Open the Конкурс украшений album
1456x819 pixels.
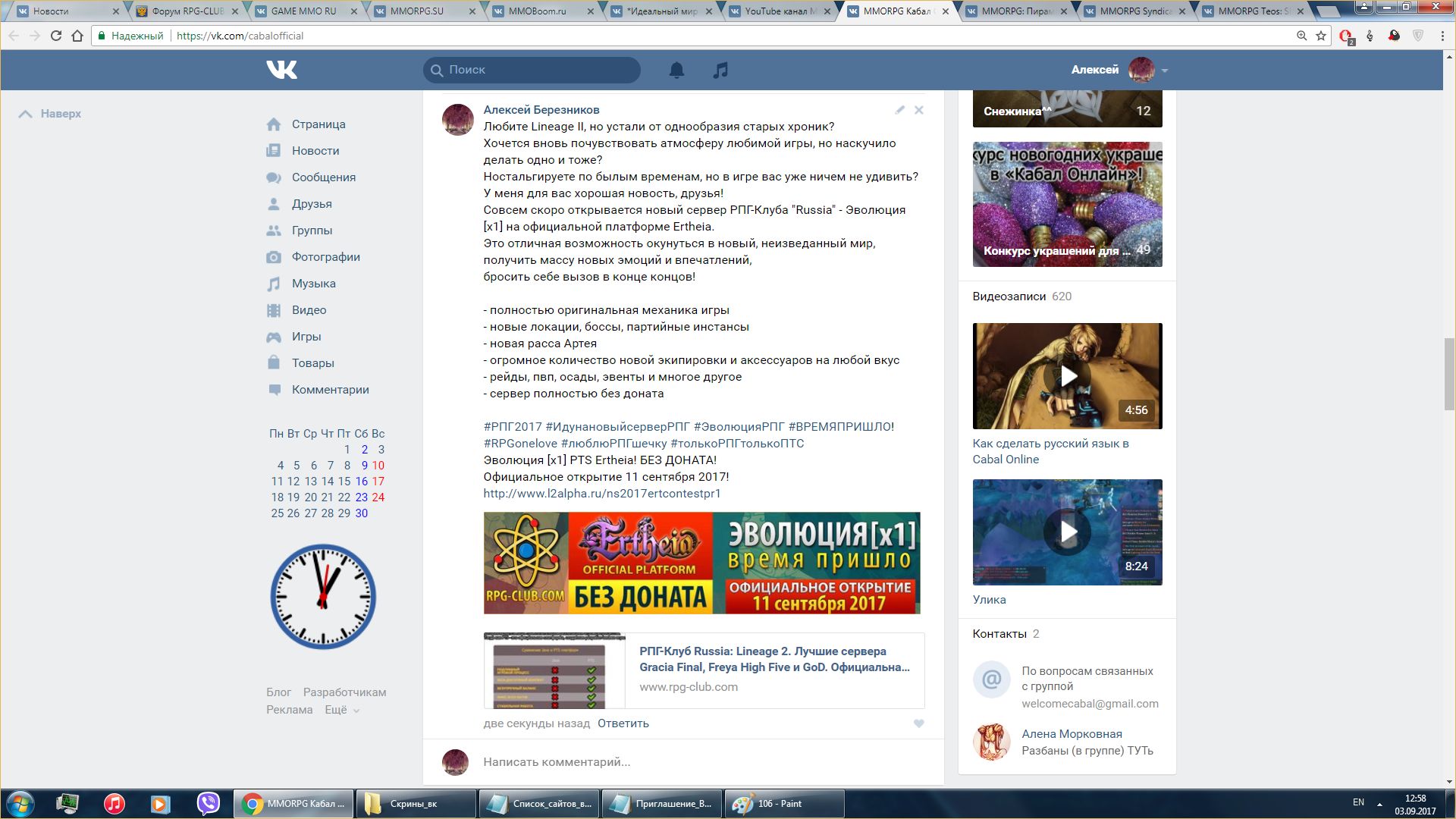[x=1067, y=204]
